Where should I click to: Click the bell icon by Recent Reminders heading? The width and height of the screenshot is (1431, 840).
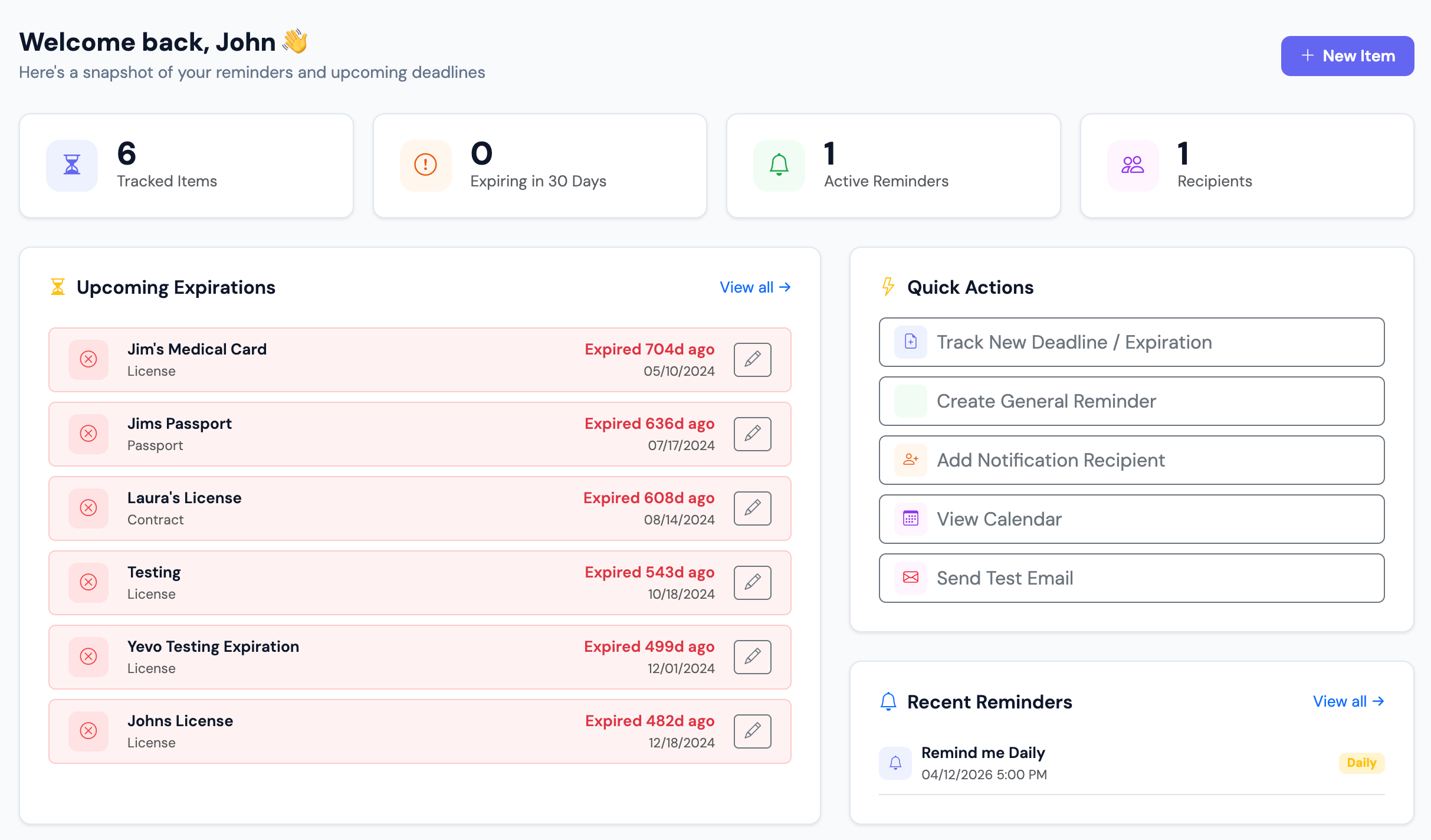pyautogui.click(x=888, y=702)
